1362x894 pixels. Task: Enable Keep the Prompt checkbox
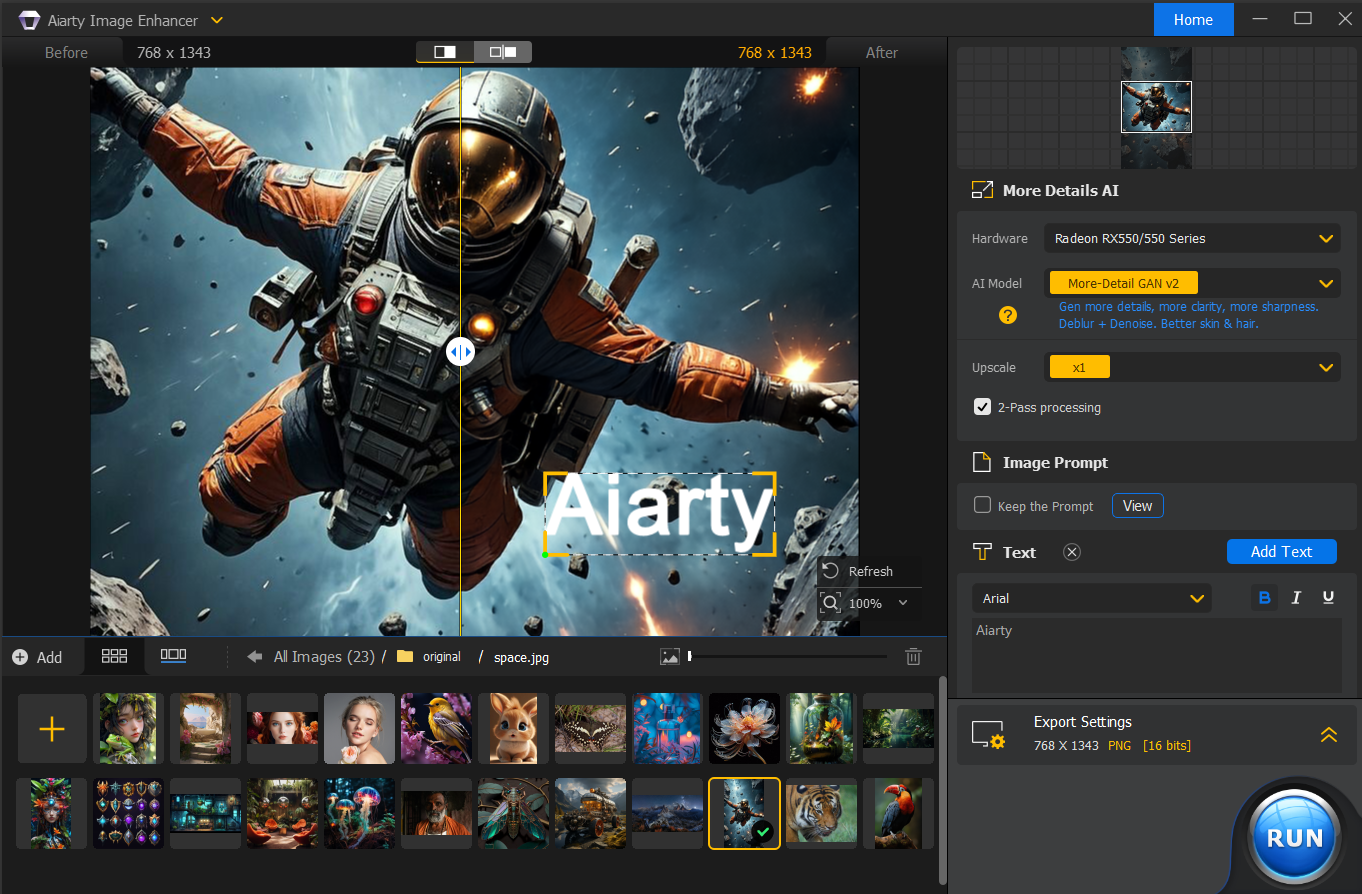(982, 505)
